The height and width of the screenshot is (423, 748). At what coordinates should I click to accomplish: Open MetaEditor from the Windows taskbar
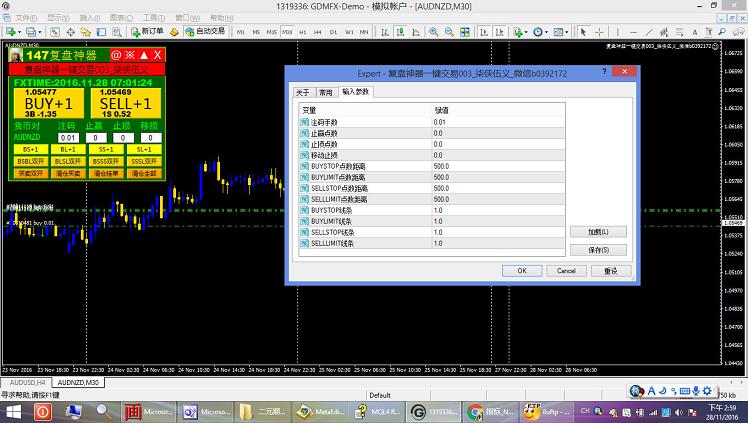tap(322, 412)
